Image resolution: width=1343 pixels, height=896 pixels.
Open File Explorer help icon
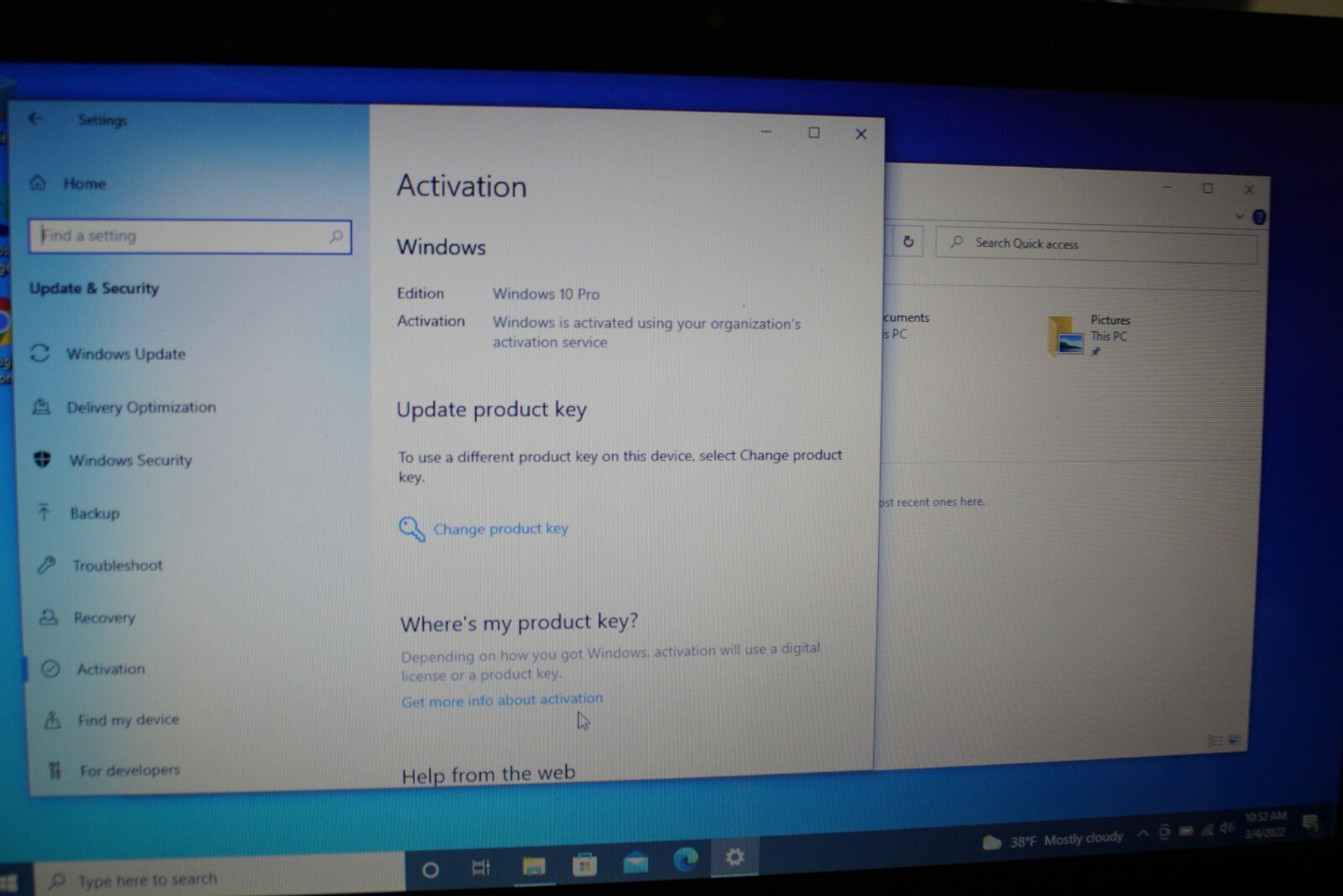point(1258,217)
